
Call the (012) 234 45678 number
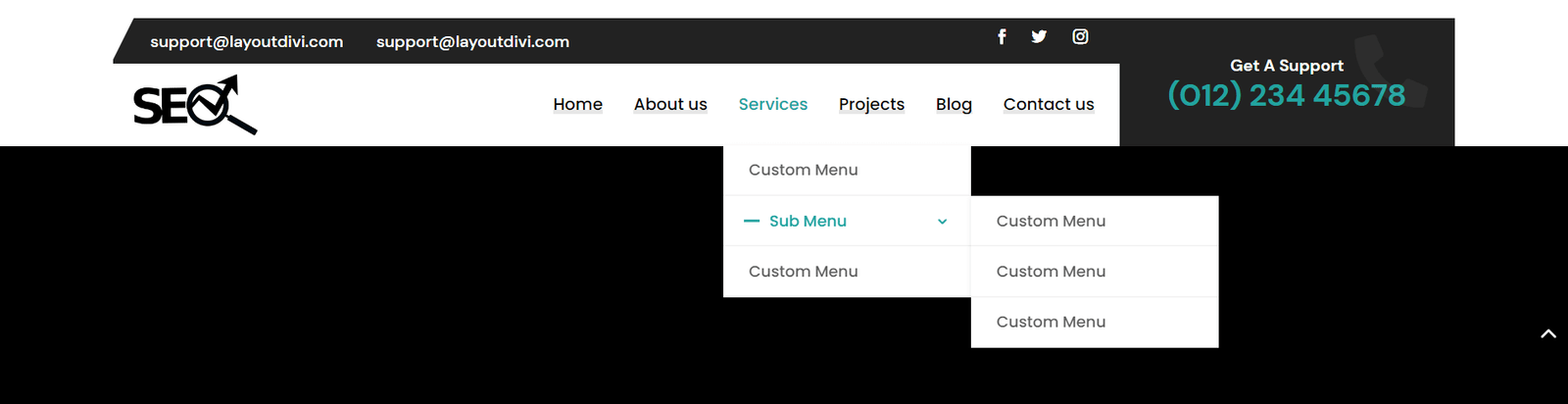pyautogui.click(x=1286, y=95)
